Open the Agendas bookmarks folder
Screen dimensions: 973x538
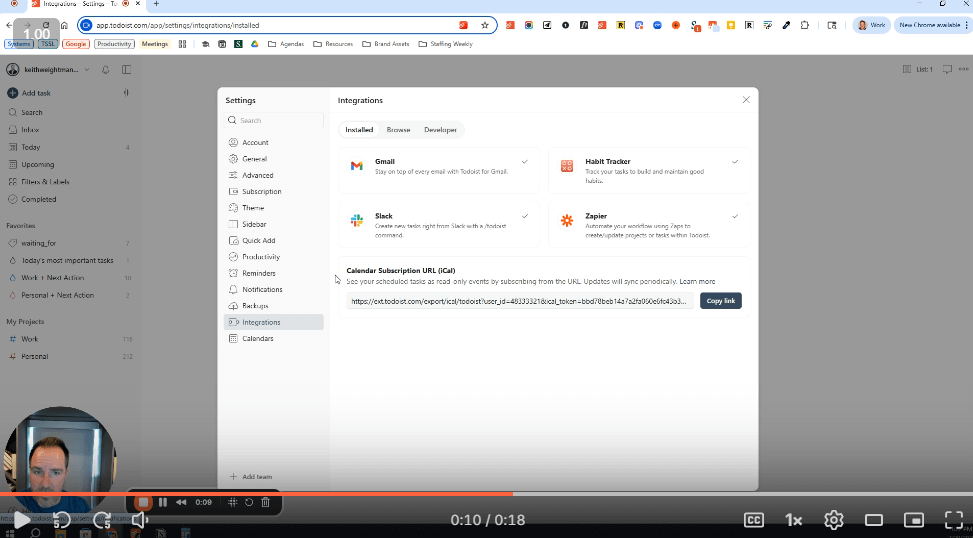(286, 44)
